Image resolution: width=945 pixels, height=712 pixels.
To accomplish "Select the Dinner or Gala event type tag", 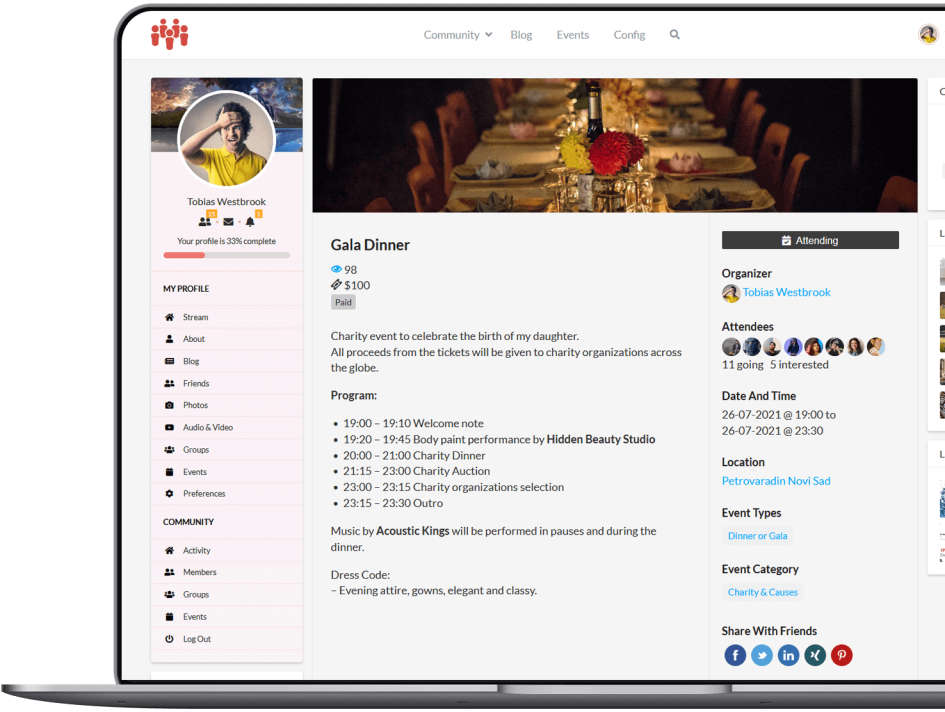I will tap(757, 536).
